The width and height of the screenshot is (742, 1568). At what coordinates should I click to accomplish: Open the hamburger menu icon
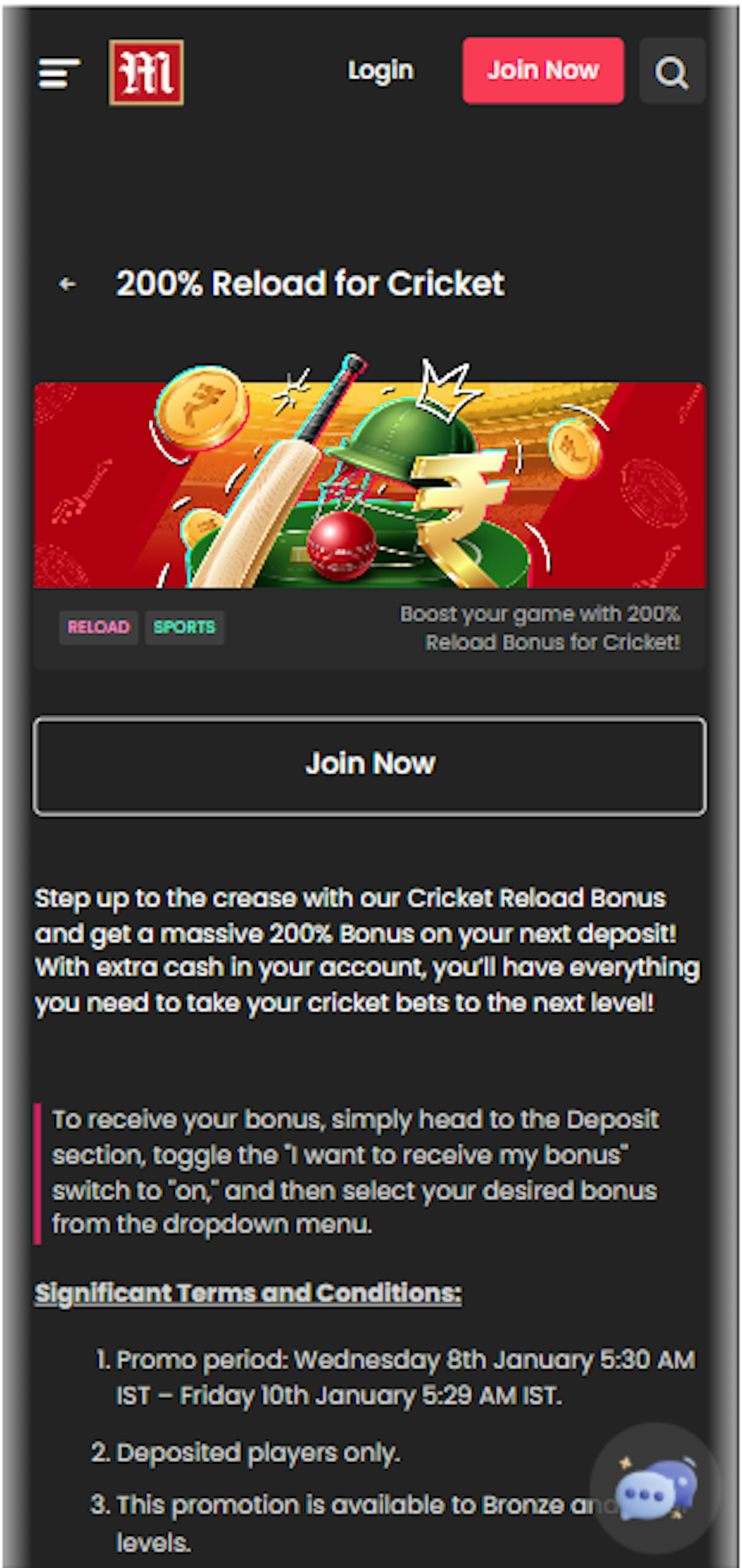(x=58, y=72)
